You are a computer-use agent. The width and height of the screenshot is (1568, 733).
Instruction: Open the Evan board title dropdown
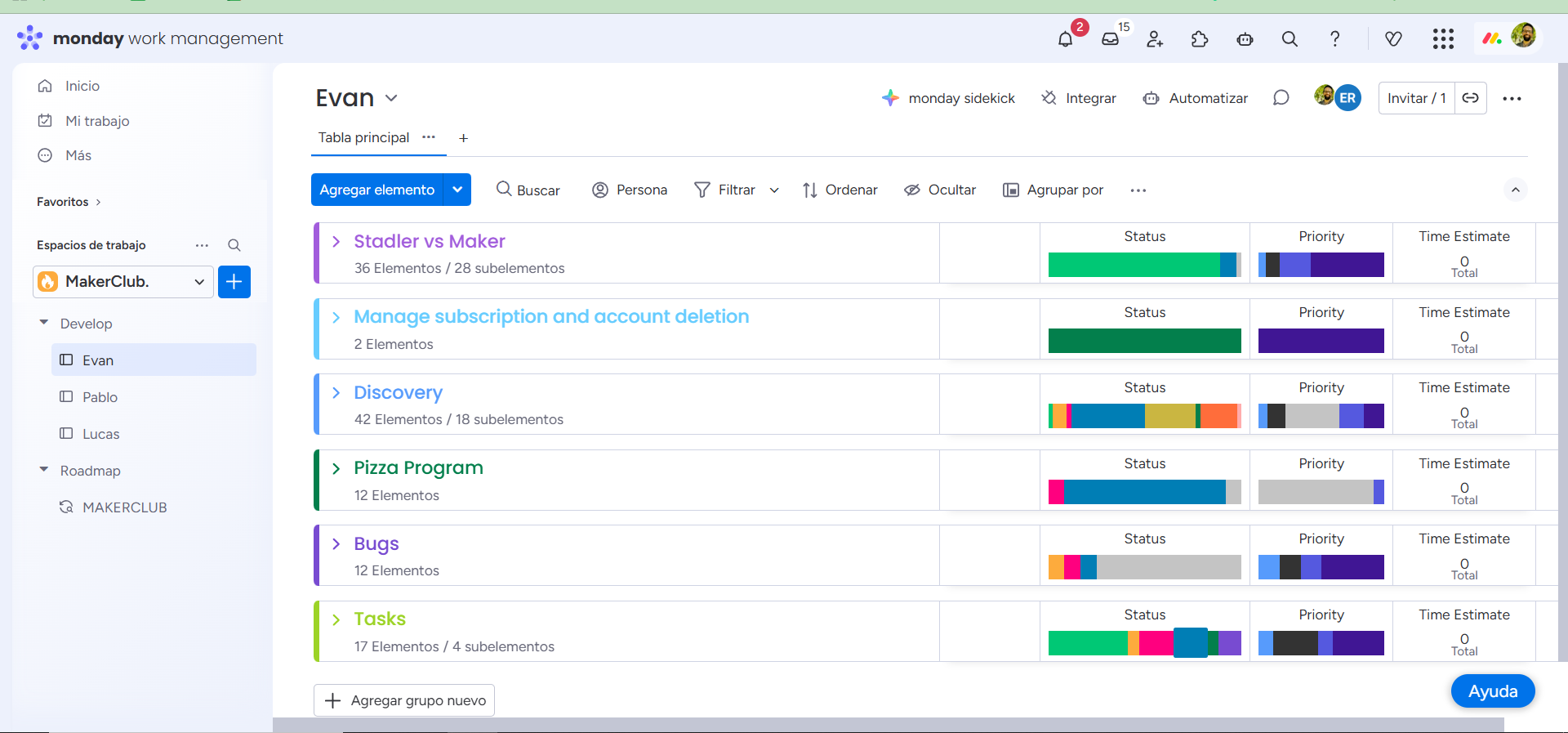tap(391, 98)
